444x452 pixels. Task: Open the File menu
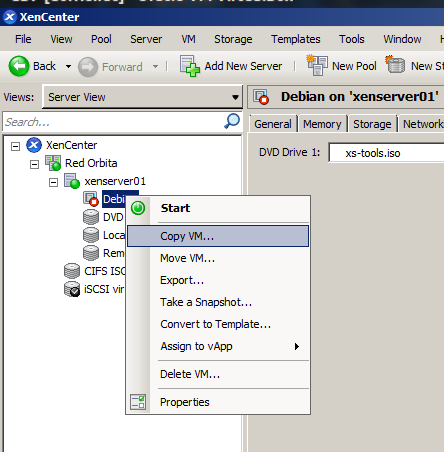pos(23,39)
